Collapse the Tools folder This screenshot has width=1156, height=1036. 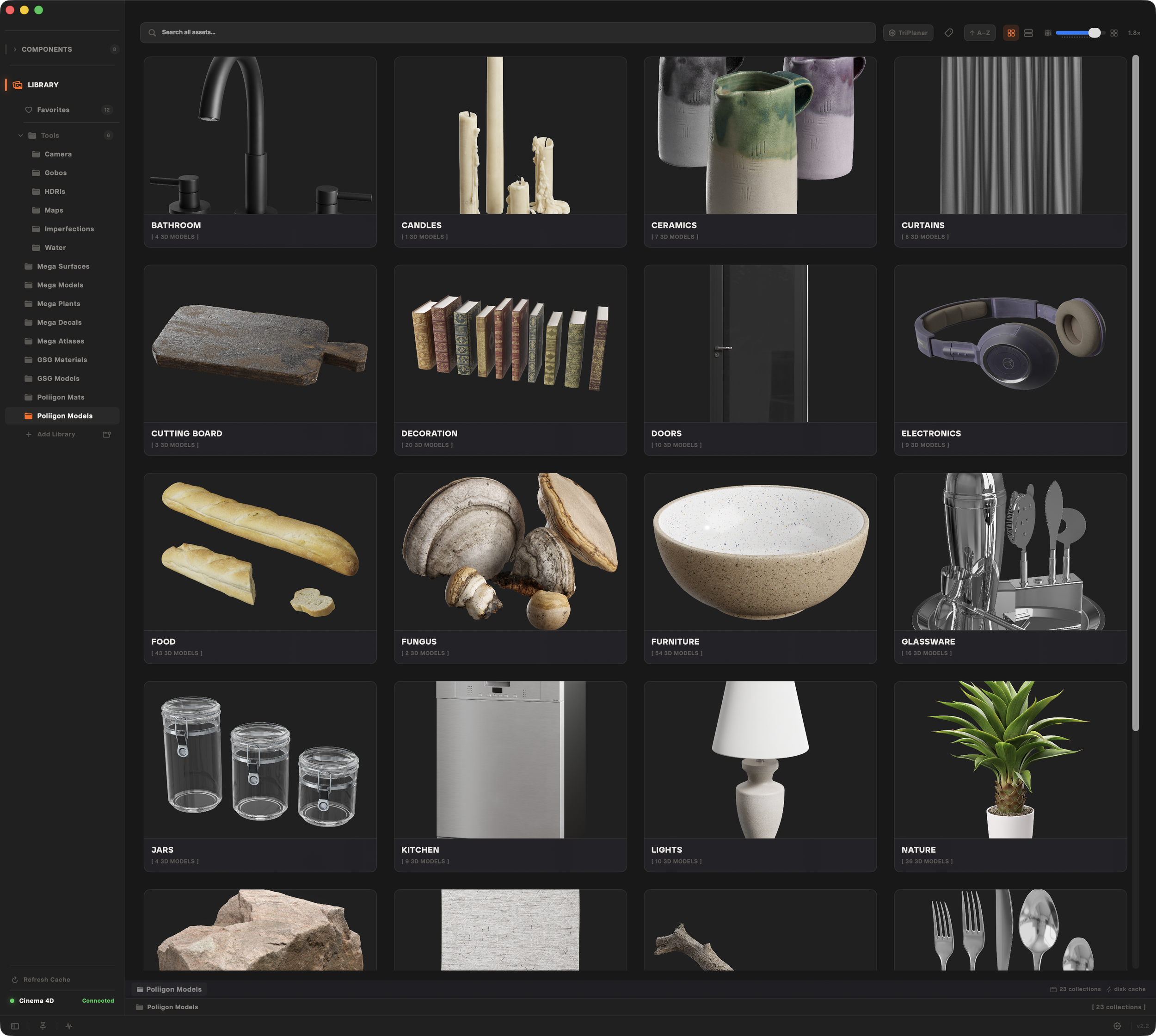20,136
